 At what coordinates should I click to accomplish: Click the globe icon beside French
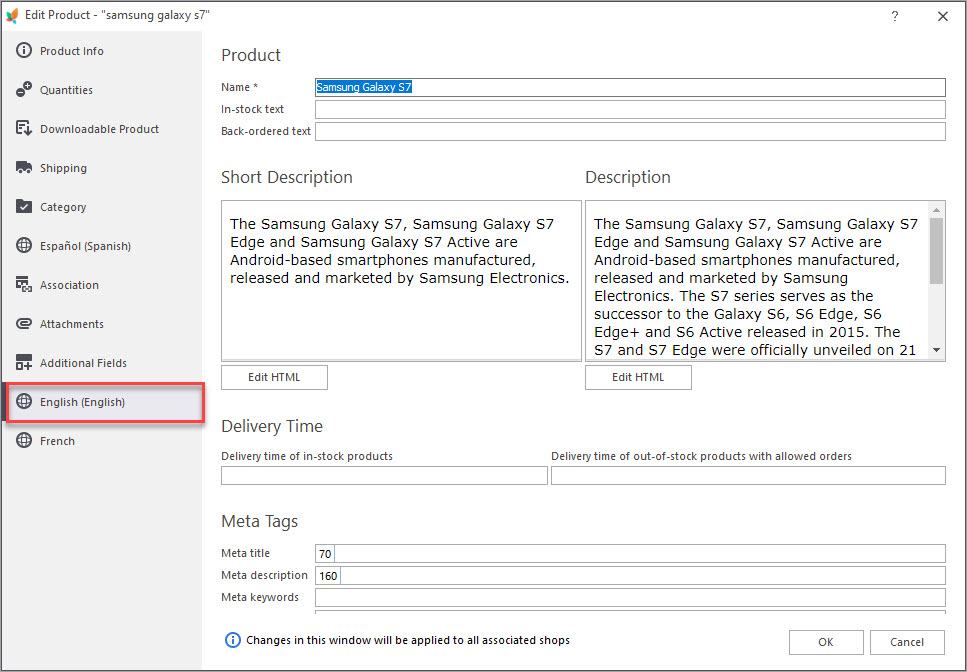coord(23,440)
